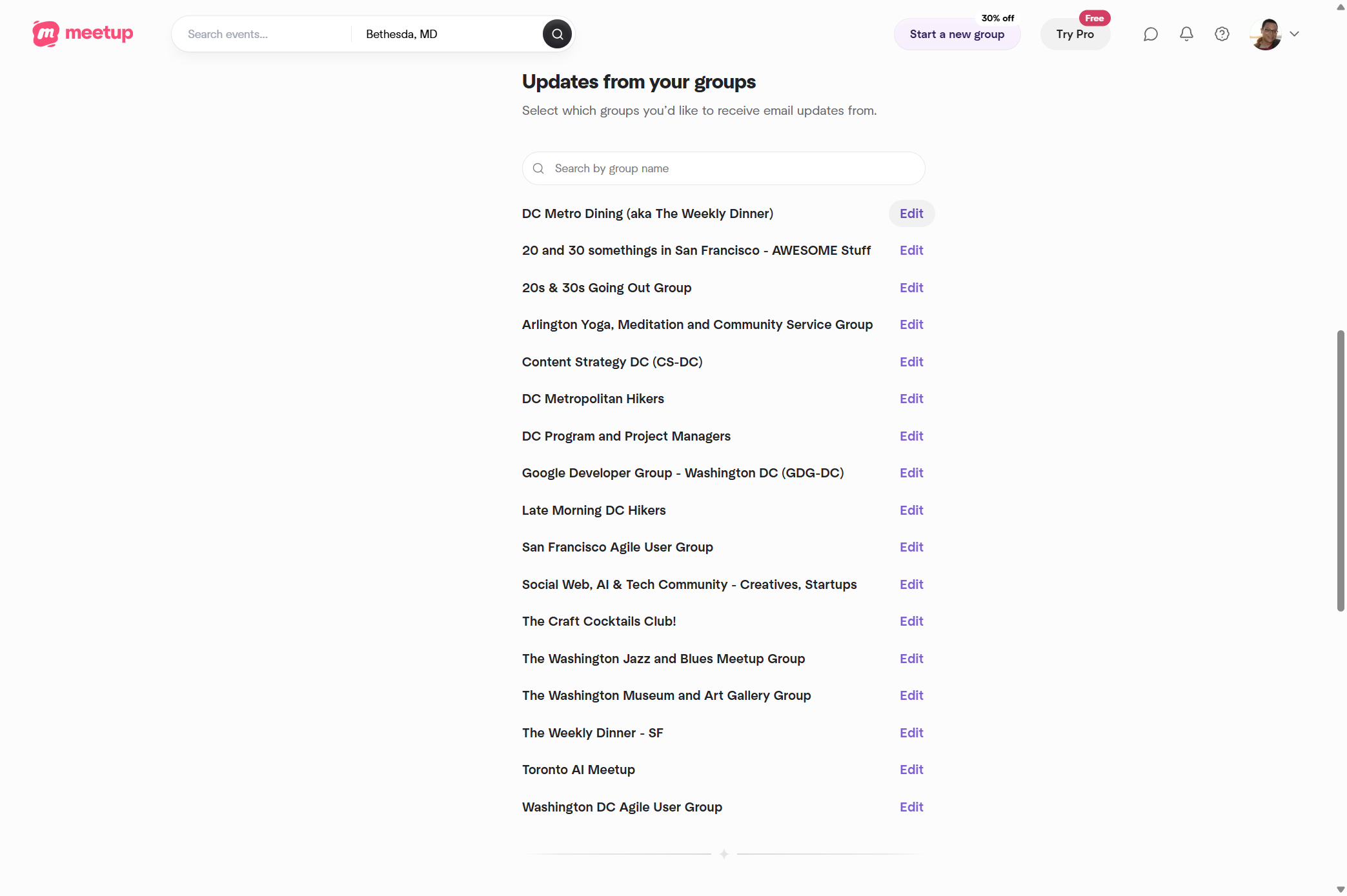Edit Content Strategy DC (CS-DC)

point(911,362)
